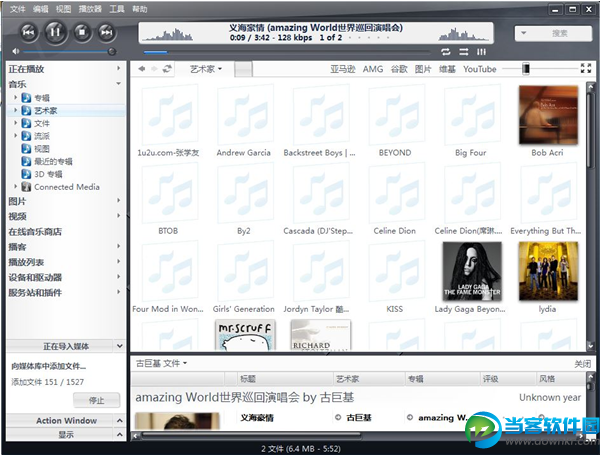
Task: Open the equalizer icon
Action: [x=481, y=52]
